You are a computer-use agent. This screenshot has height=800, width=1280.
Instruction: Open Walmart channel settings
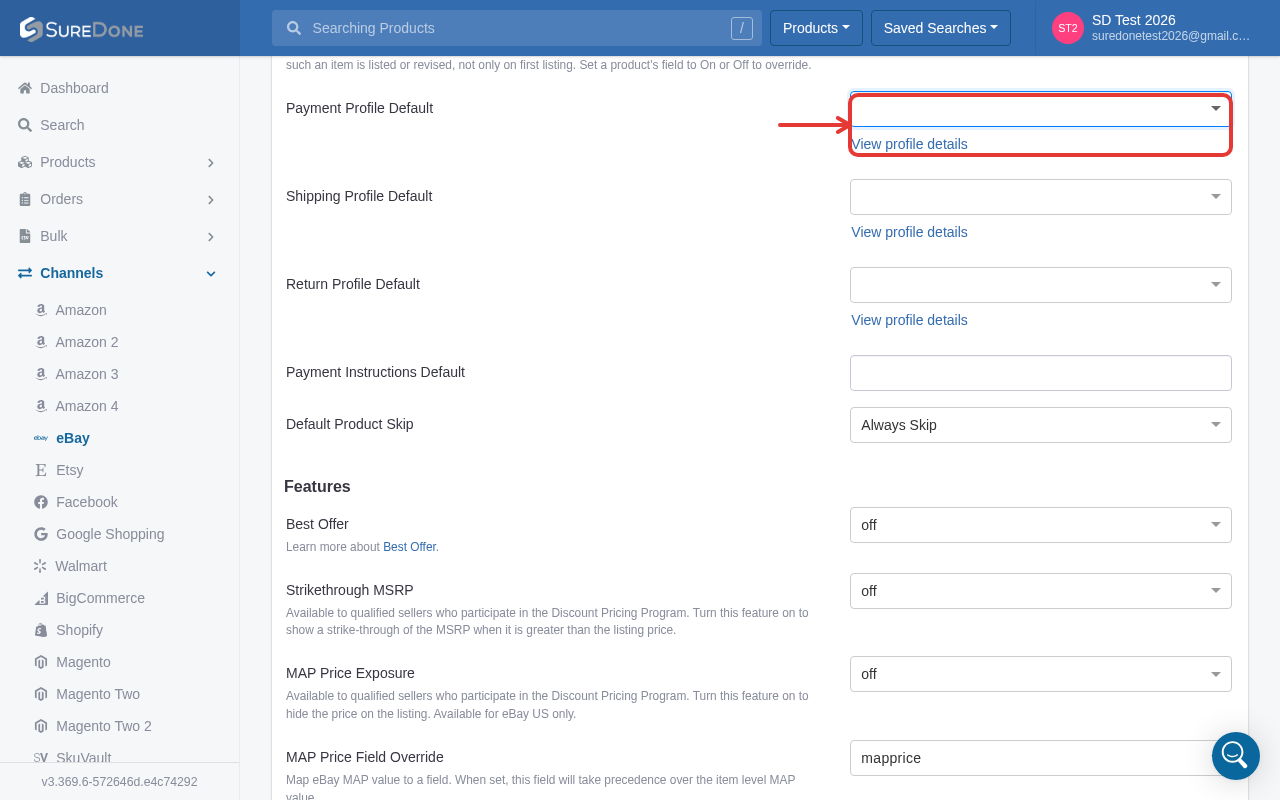81,566
